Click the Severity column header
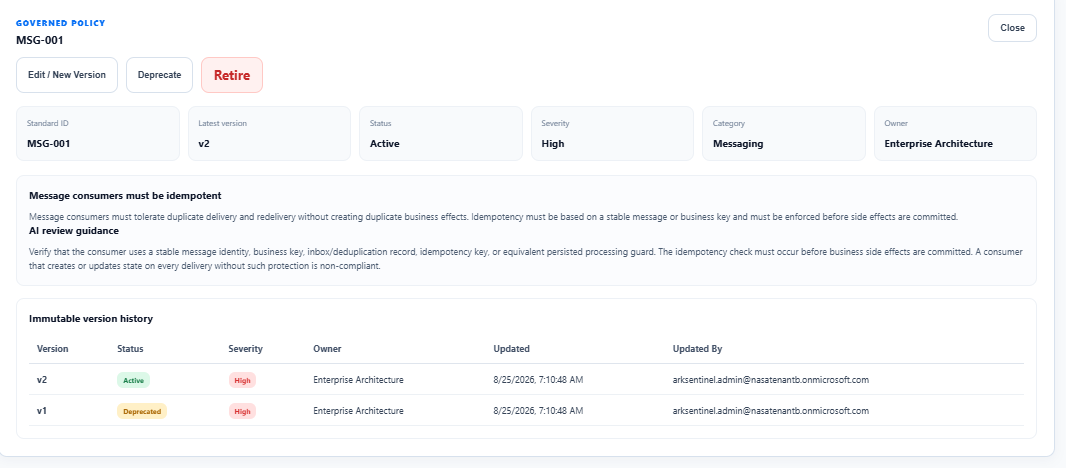Image resolution: width=1066 pixels, height=468 pixels. 245,349
